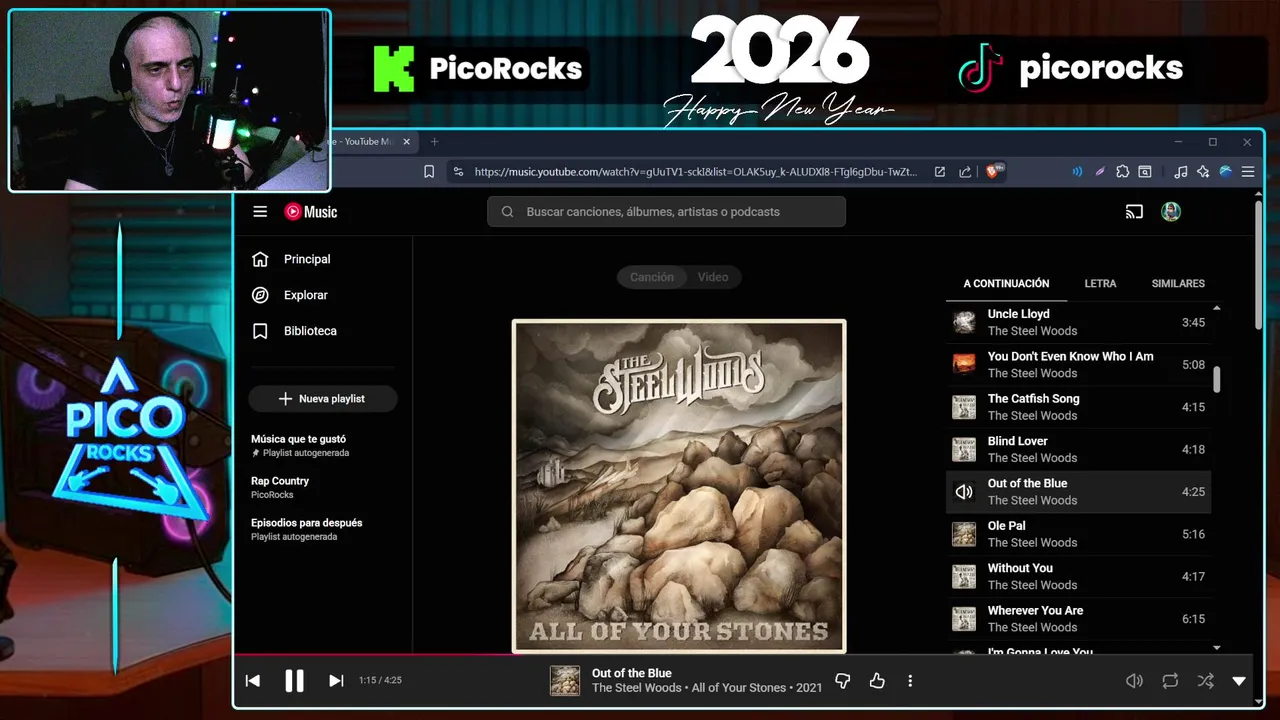Open a new browser tab

click(x=434, y=142)
